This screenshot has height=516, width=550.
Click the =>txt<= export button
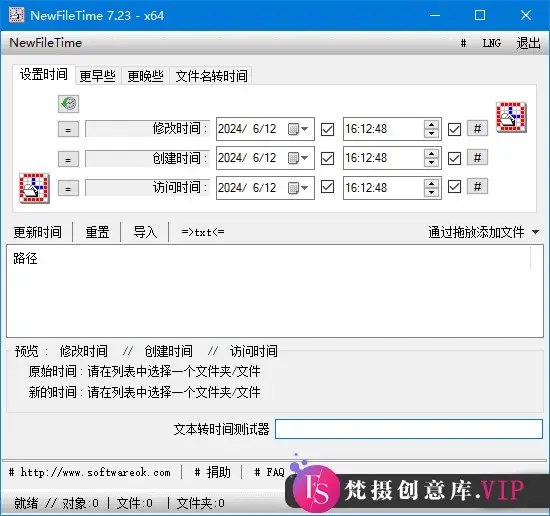pos(203,232)
